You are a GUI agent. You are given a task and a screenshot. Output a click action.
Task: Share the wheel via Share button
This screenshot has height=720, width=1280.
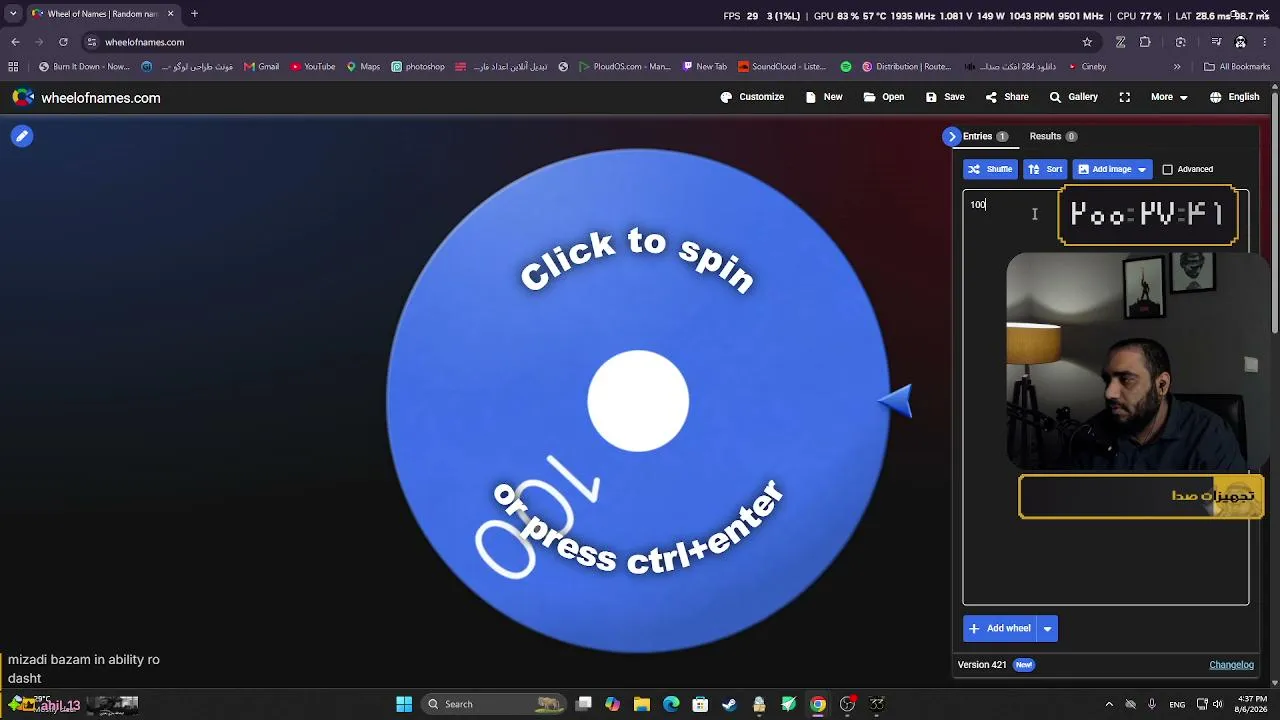(x=1007, y=97)
